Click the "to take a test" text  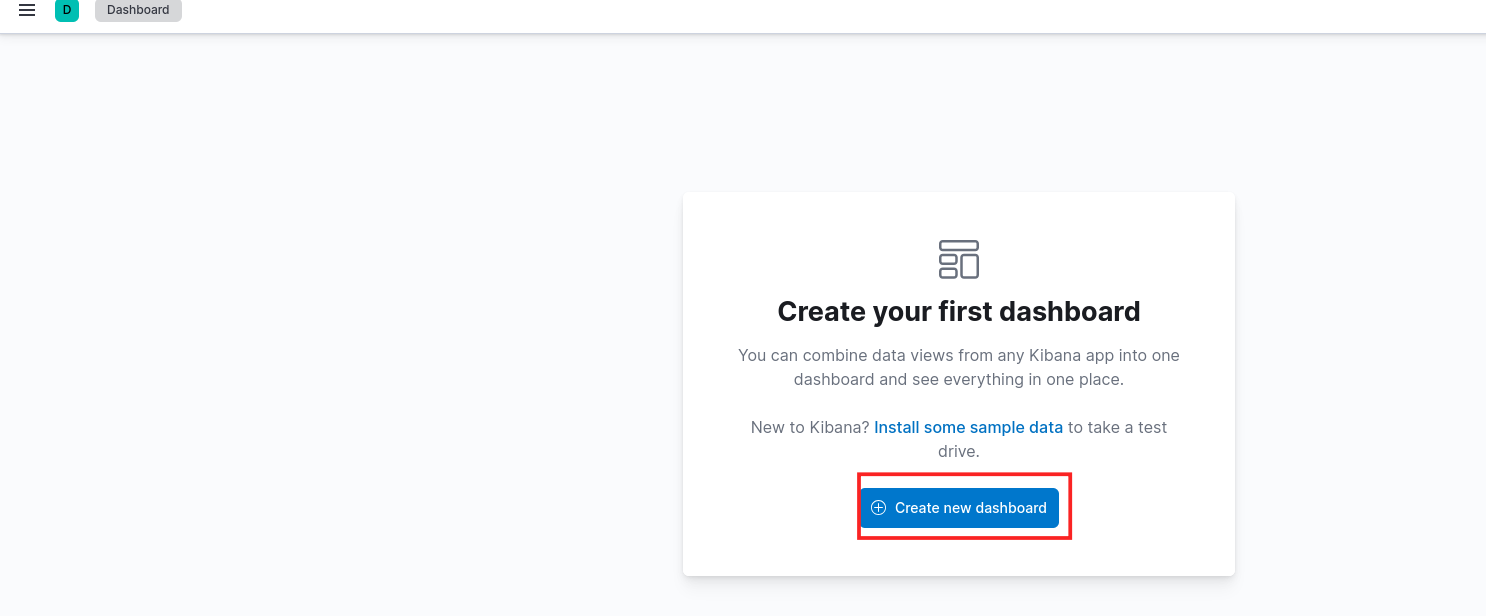(1117, 427)
